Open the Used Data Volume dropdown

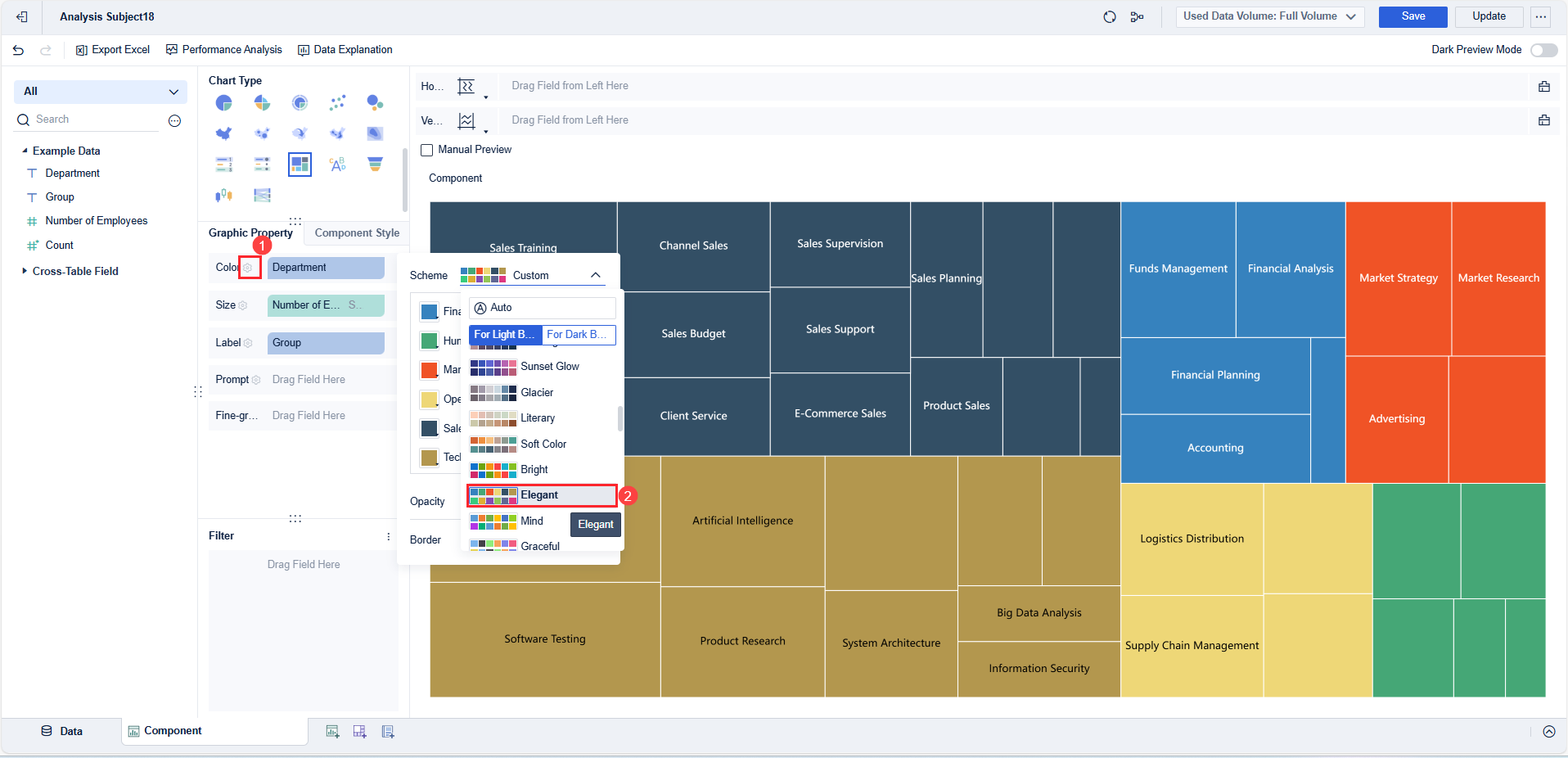pos(1270,16)
